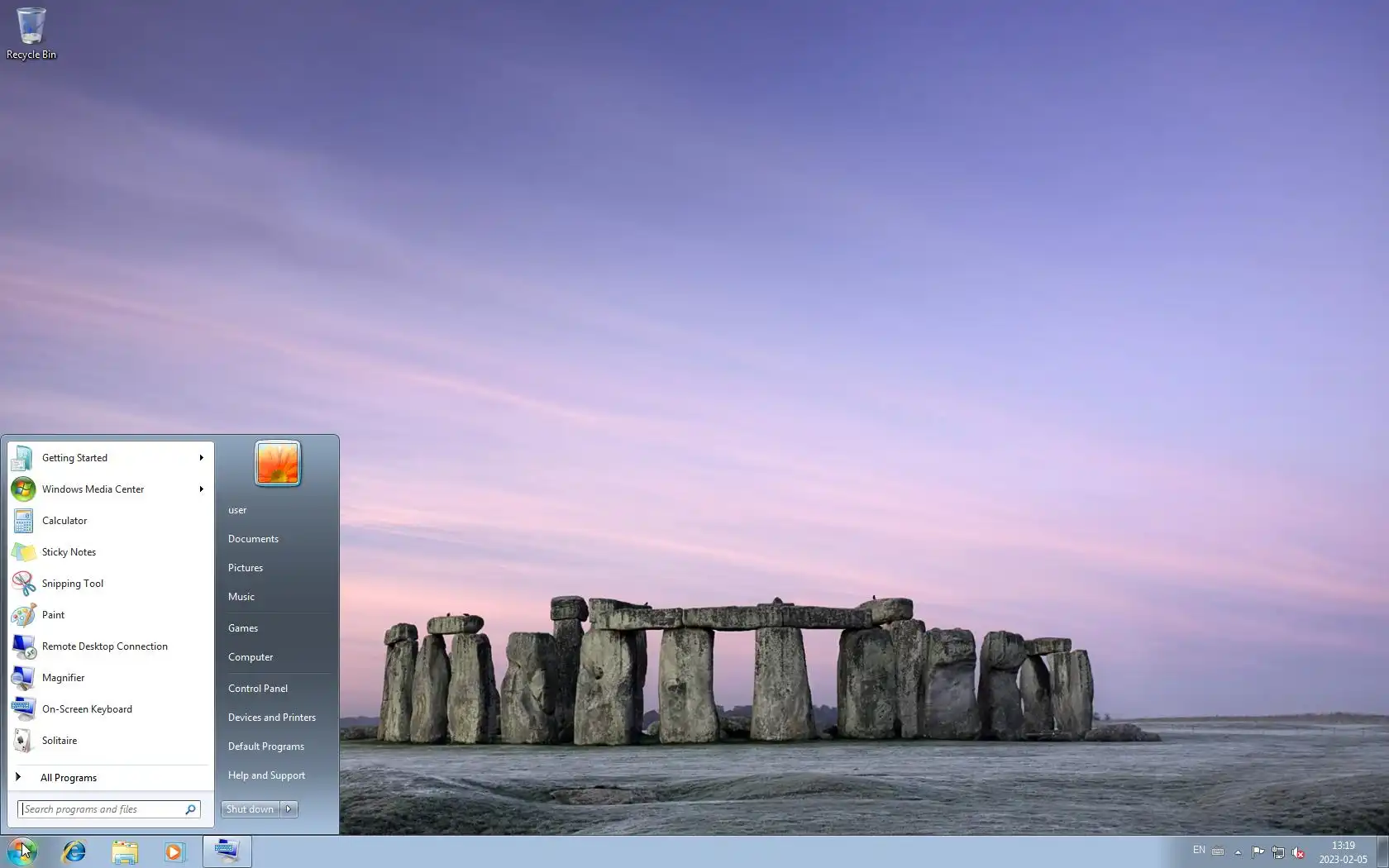The image size is (1389, 868).
Task: Open Getting Started via its icon
Action: 23,458
